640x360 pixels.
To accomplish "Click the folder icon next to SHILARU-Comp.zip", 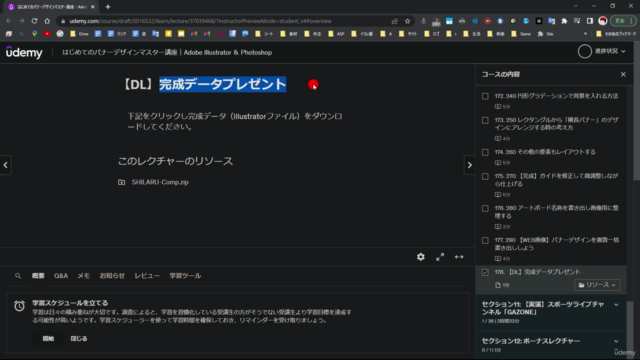I will click(x=122, y=182).
